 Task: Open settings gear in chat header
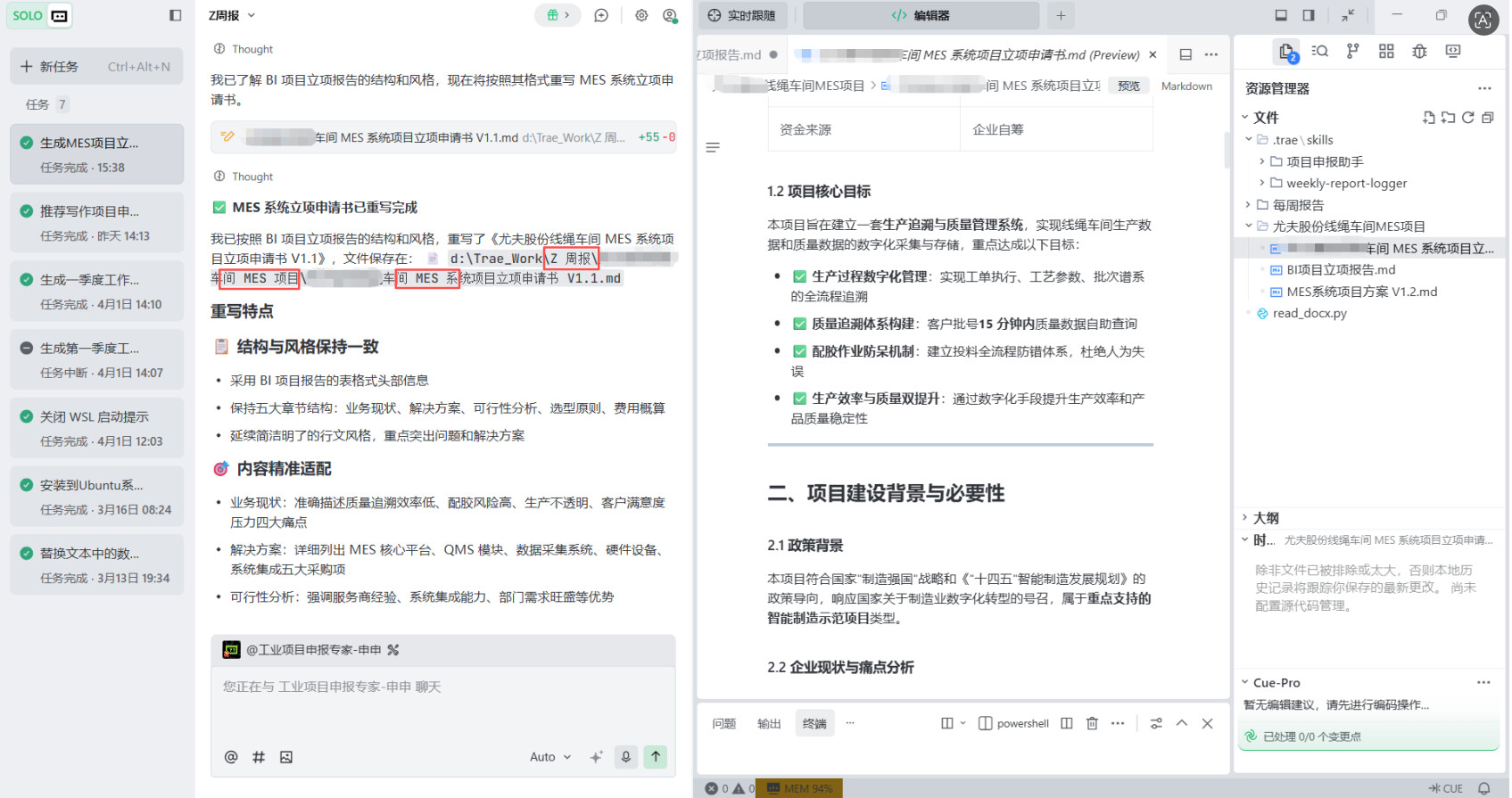(x=641, y=15)
